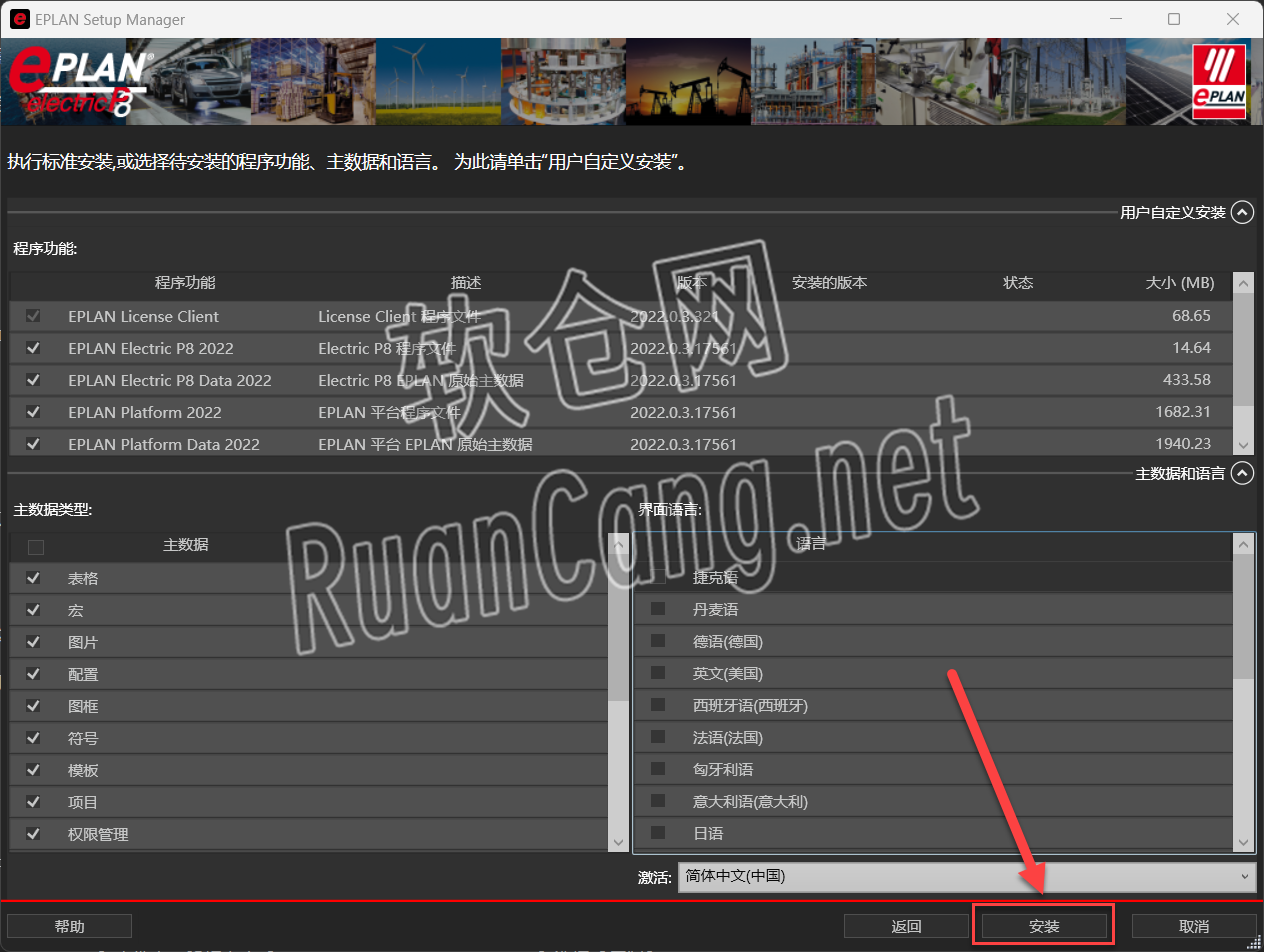
Task: Collapse the 主数据和语言 section
Action: (1242, 473)
